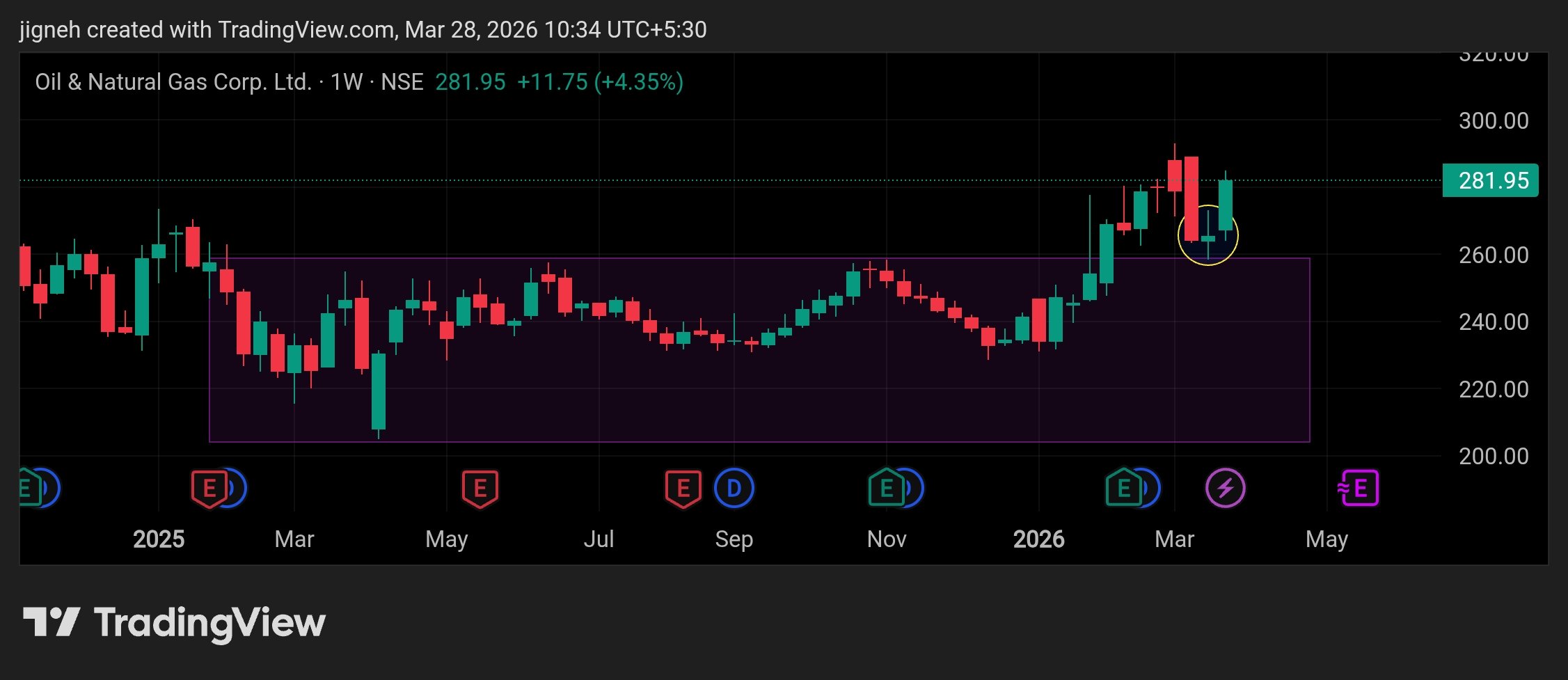
Task: Click the red earnings E marker right after 2025
Action: click(209, 489)
